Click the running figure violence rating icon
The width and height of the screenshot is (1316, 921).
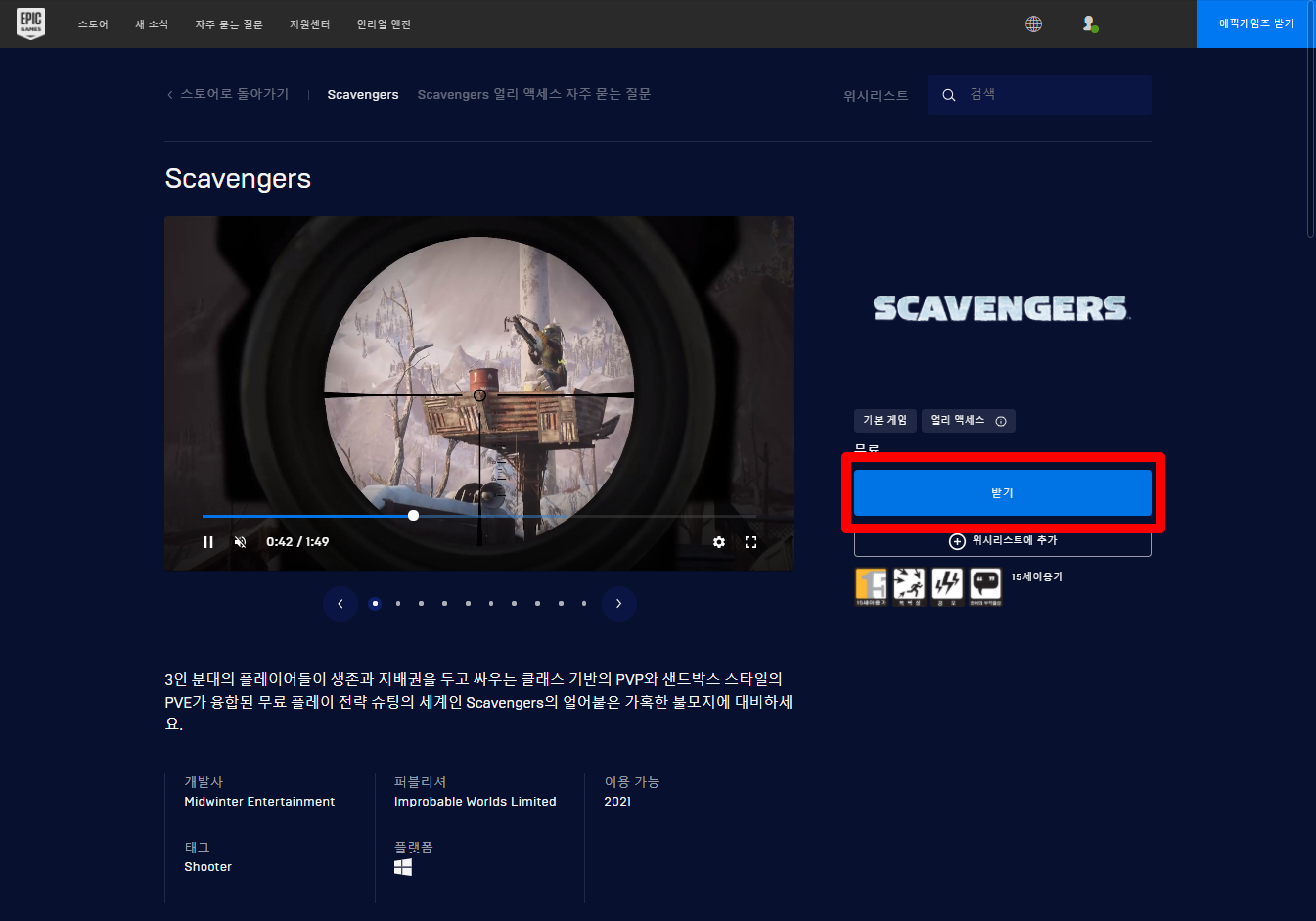point(909,586)
